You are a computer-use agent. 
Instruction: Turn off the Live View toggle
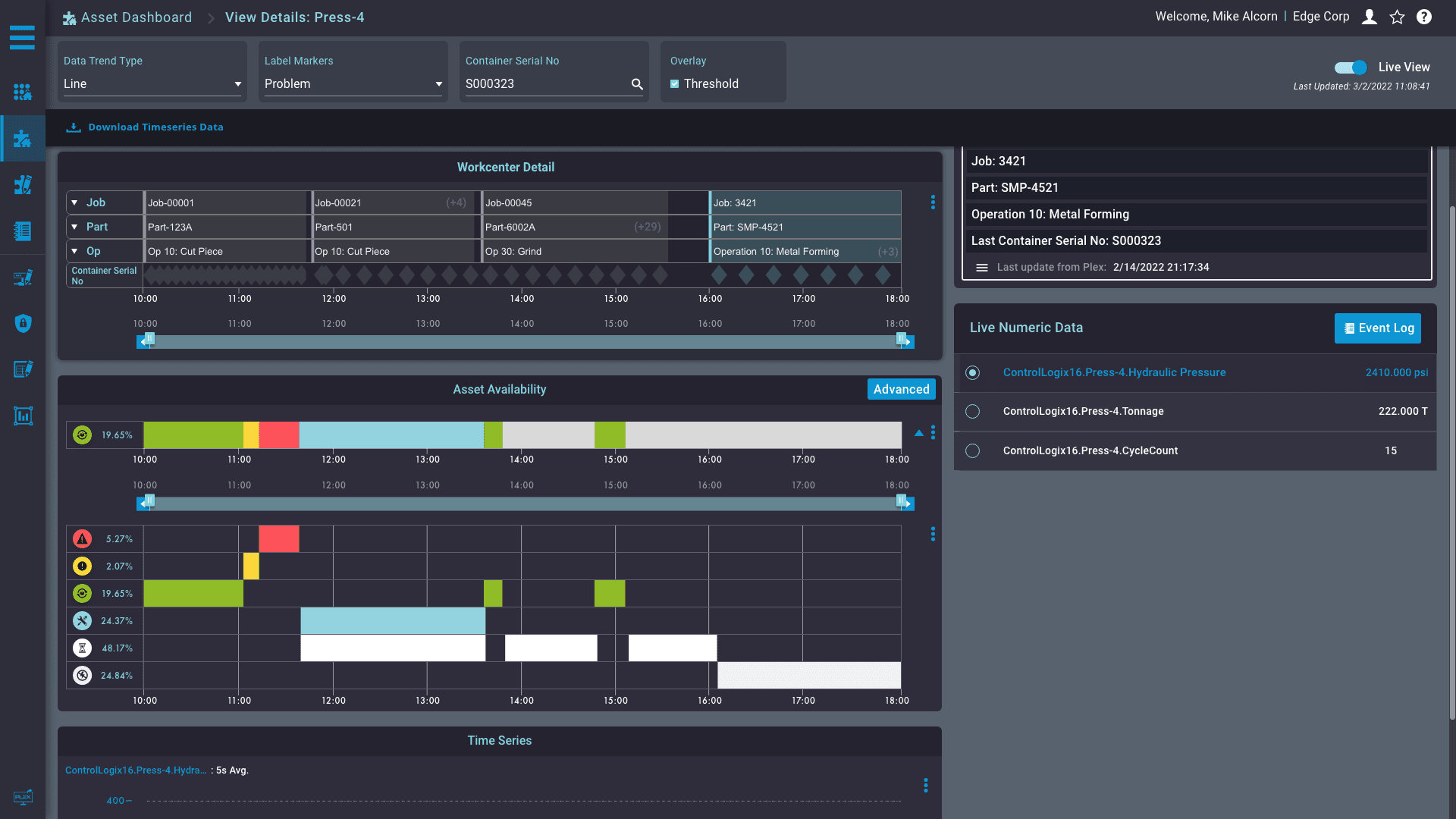pos(1350,67)
